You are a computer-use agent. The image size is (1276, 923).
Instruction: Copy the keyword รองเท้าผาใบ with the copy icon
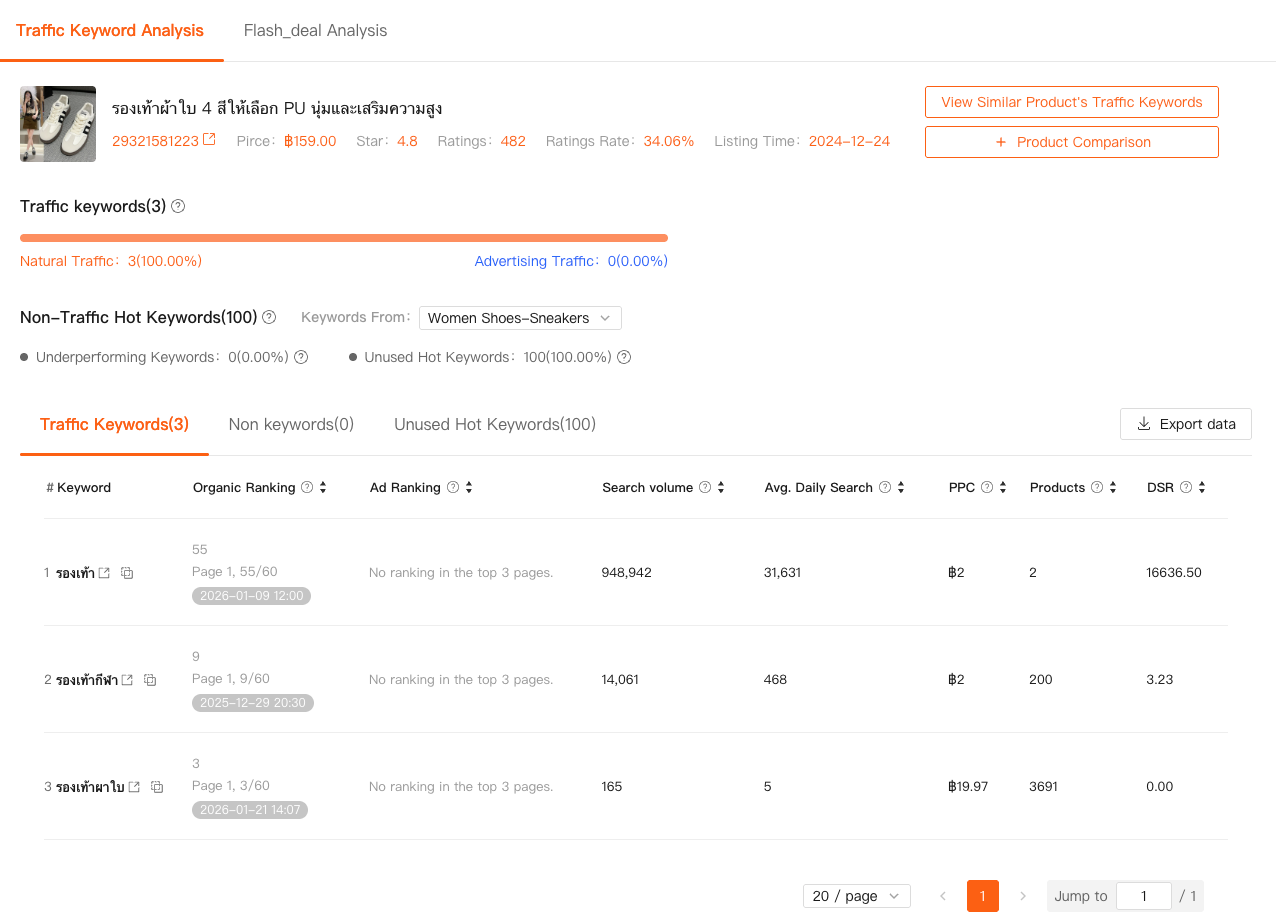pos(157,787)
